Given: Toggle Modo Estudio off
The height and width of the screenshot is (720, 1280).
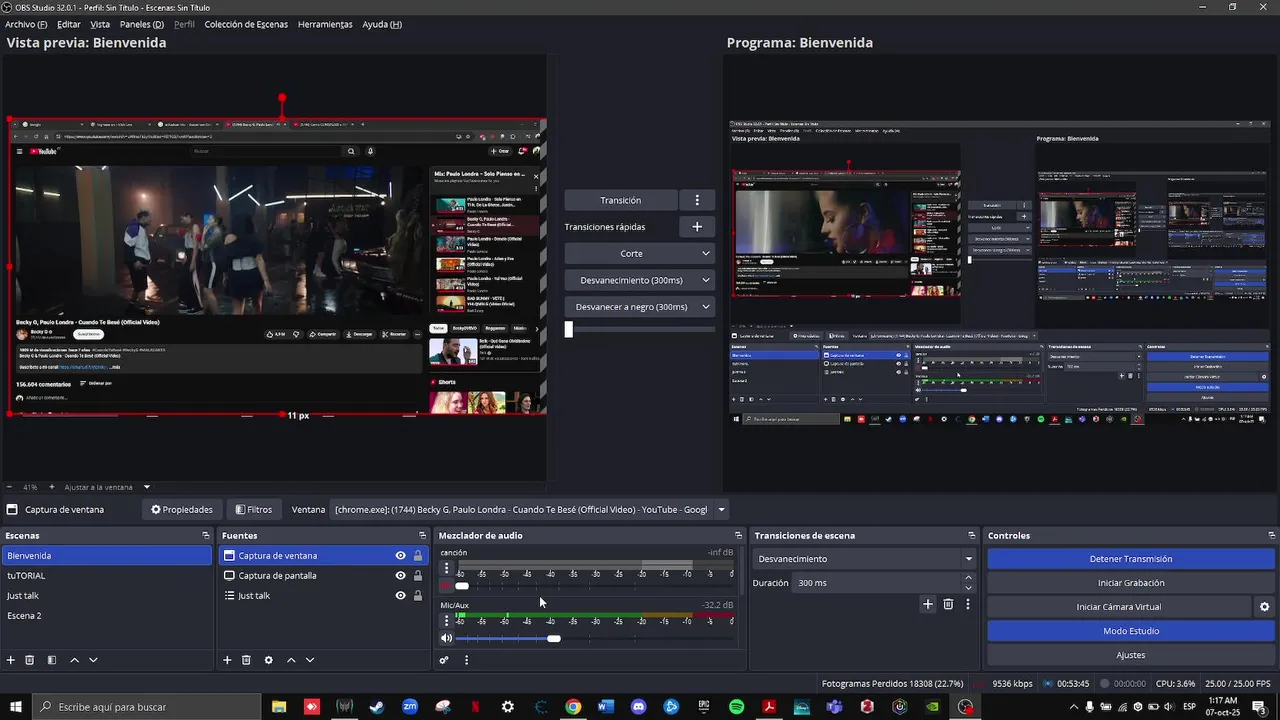Looking at the screenshot, I should pos(1131,631).
